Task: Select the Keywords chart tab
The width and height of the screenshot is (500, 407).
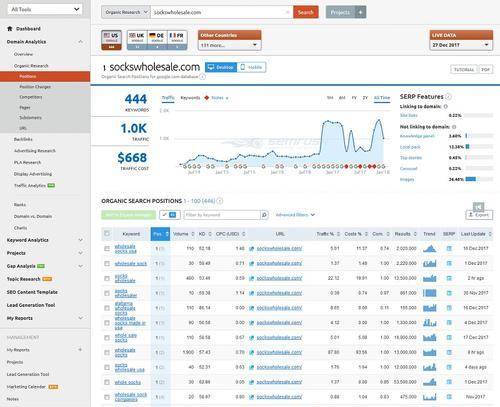Action: coord(190,98)
